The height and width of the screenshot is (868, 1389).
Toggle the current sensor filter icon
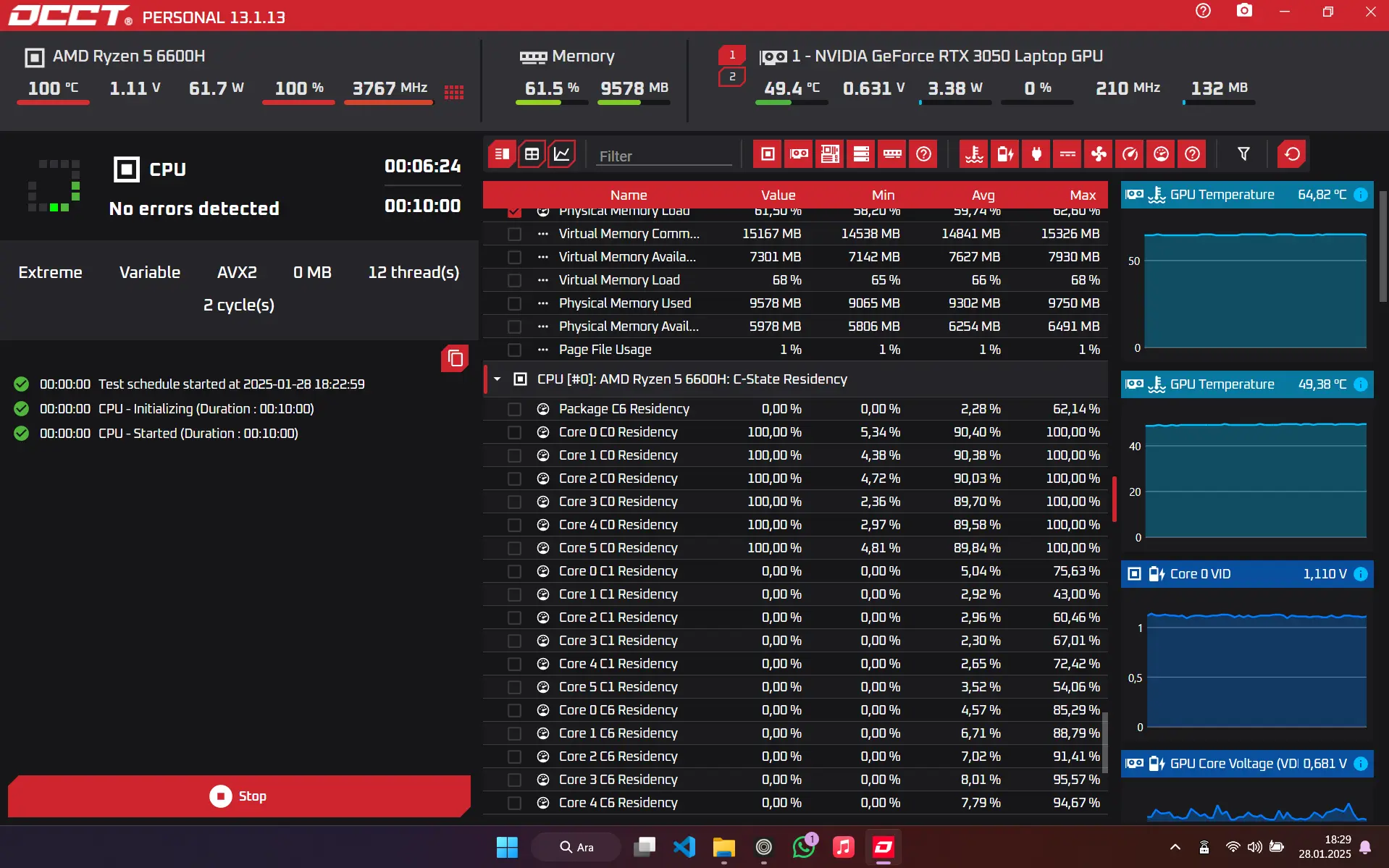pos(1067,154)
